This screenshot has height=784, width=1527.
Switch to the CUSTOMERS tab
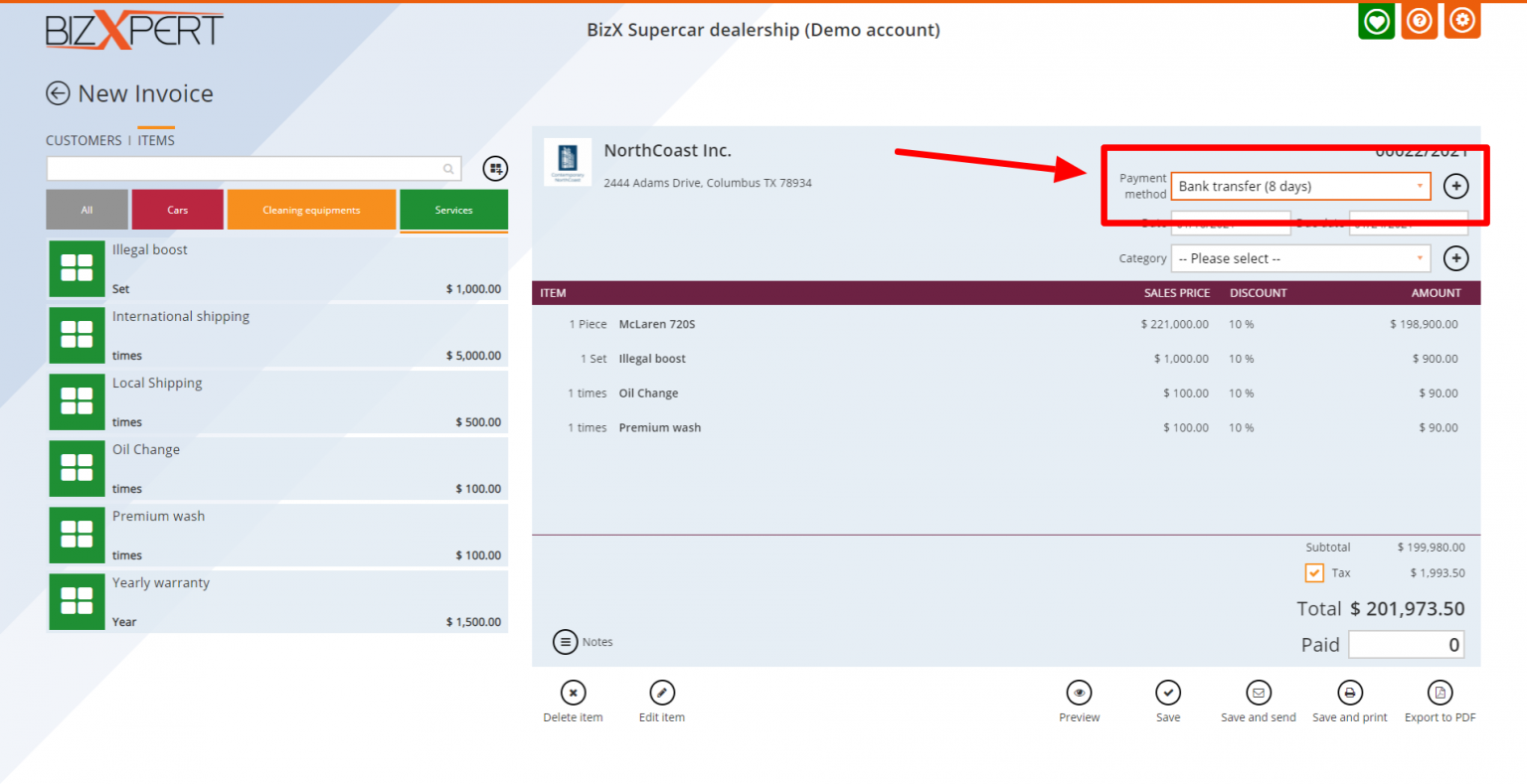tap(84, 141)
